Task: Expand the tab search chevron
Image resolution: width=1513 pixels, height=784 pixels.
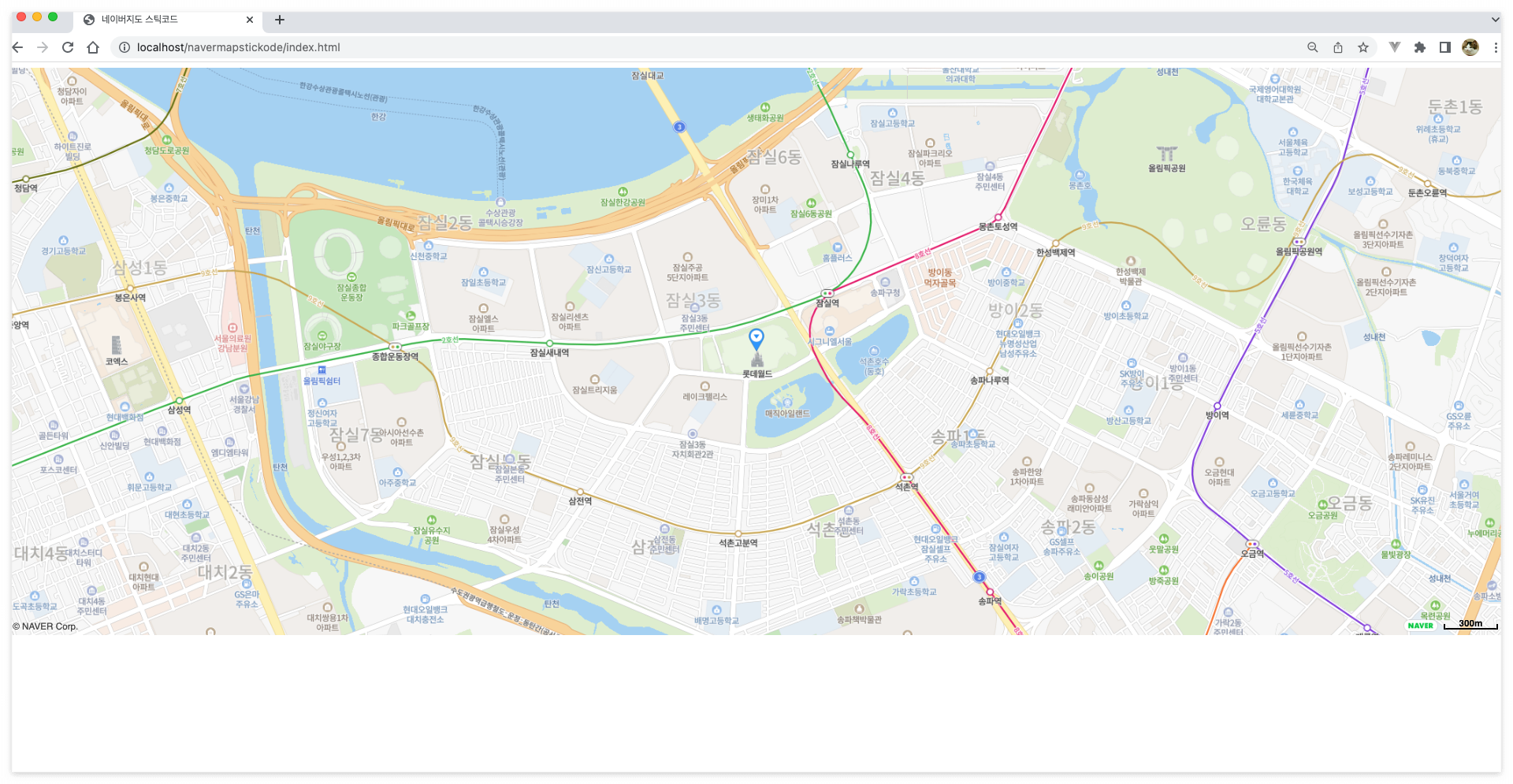Action: tap(1495, 20)
